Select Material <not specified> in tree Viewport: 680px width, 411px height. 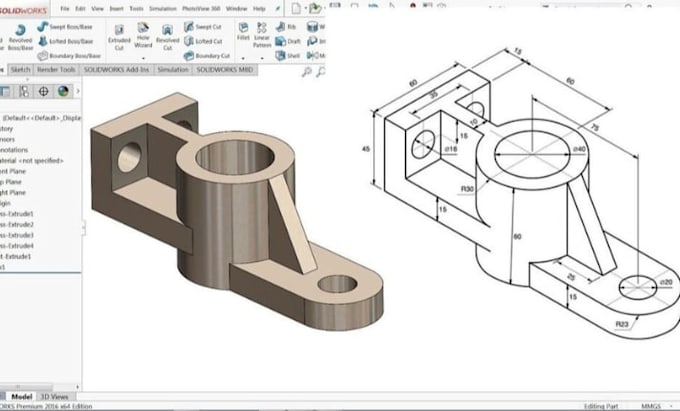point(32,160)
